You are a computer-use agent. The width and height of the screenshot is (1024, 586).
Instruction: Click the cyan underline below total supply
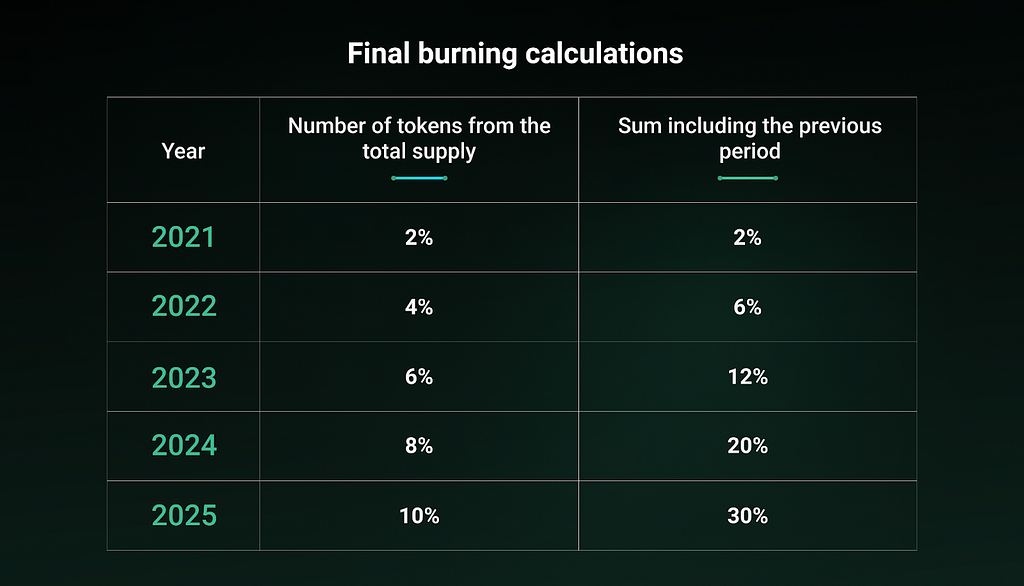coord(419,178)
